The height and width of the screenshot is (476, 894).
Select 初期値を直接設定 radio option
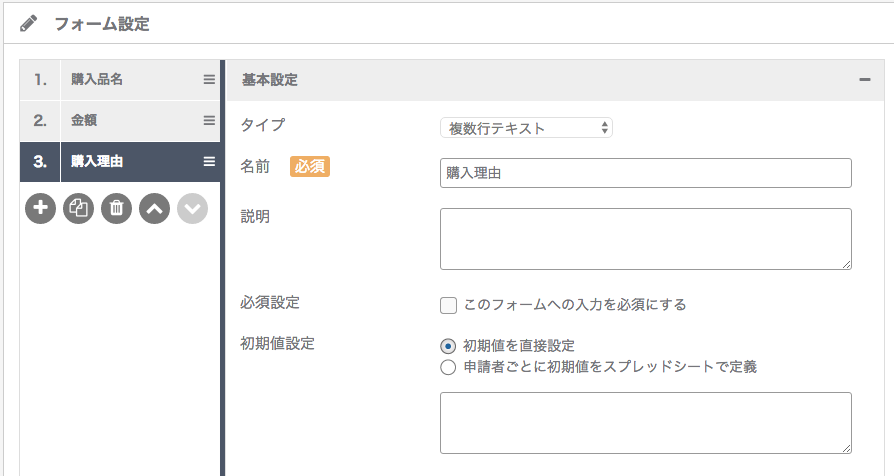click(448, 346)
